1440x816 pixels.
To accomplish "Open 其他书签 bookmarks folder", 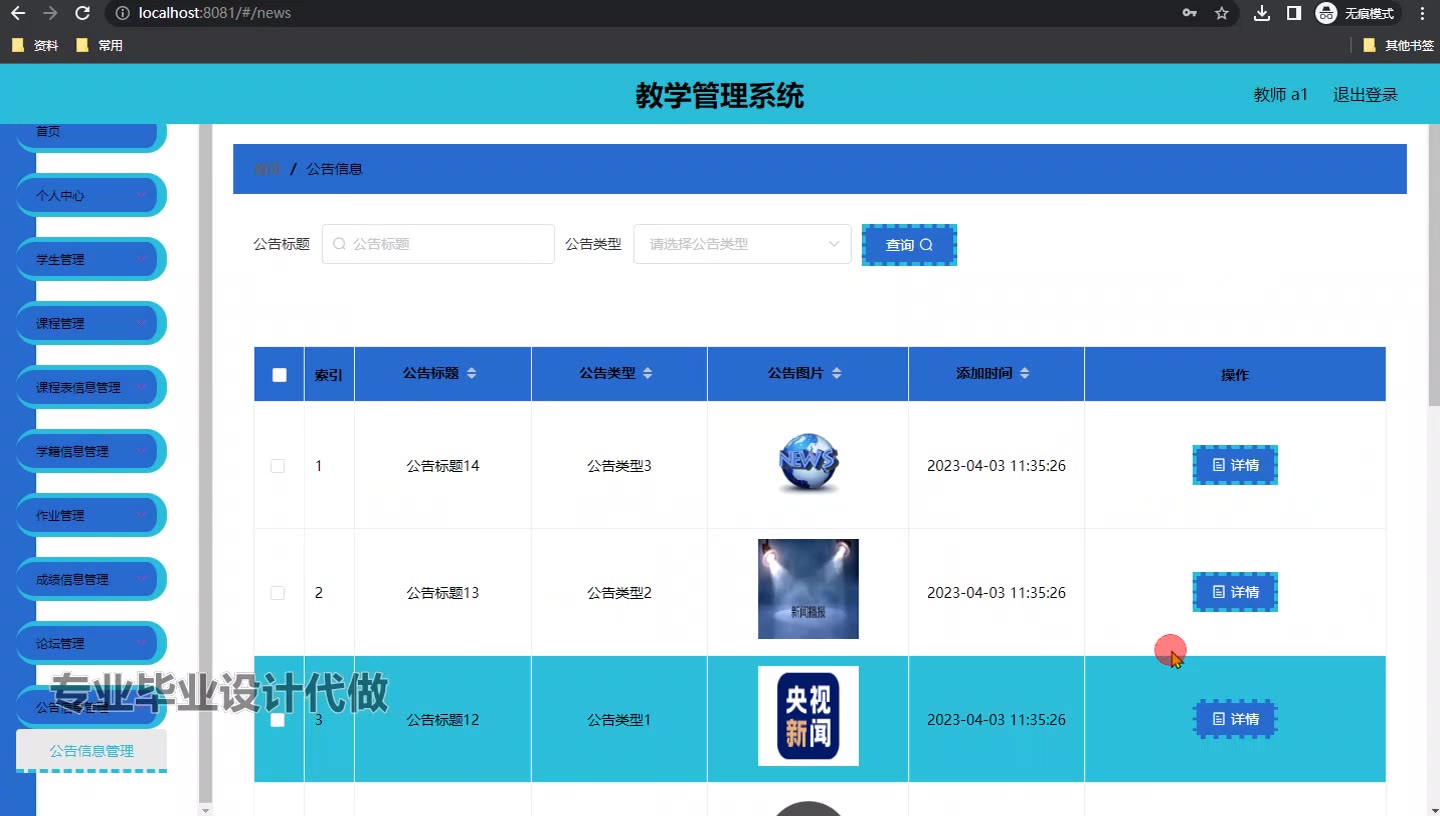I will tap(1398, 45).
